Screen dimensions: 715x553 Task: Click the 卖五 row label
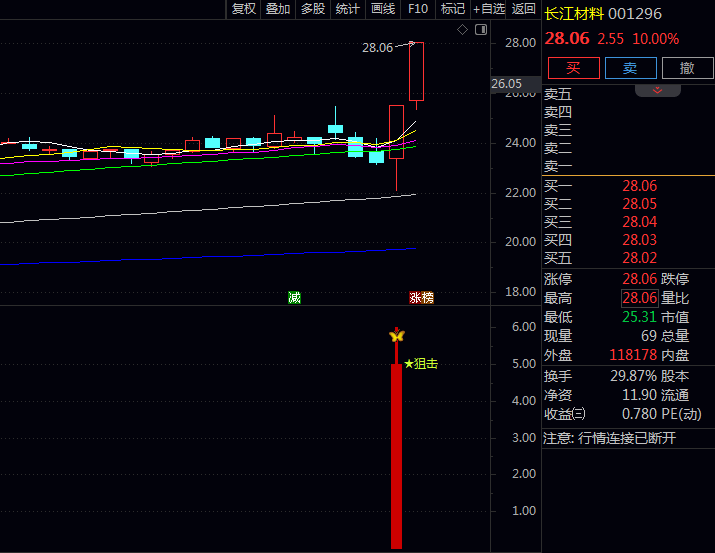(558, 94)
